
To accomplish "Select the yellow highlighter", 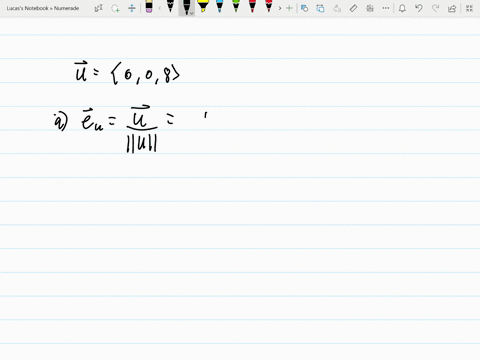I will tap(203, 7).
